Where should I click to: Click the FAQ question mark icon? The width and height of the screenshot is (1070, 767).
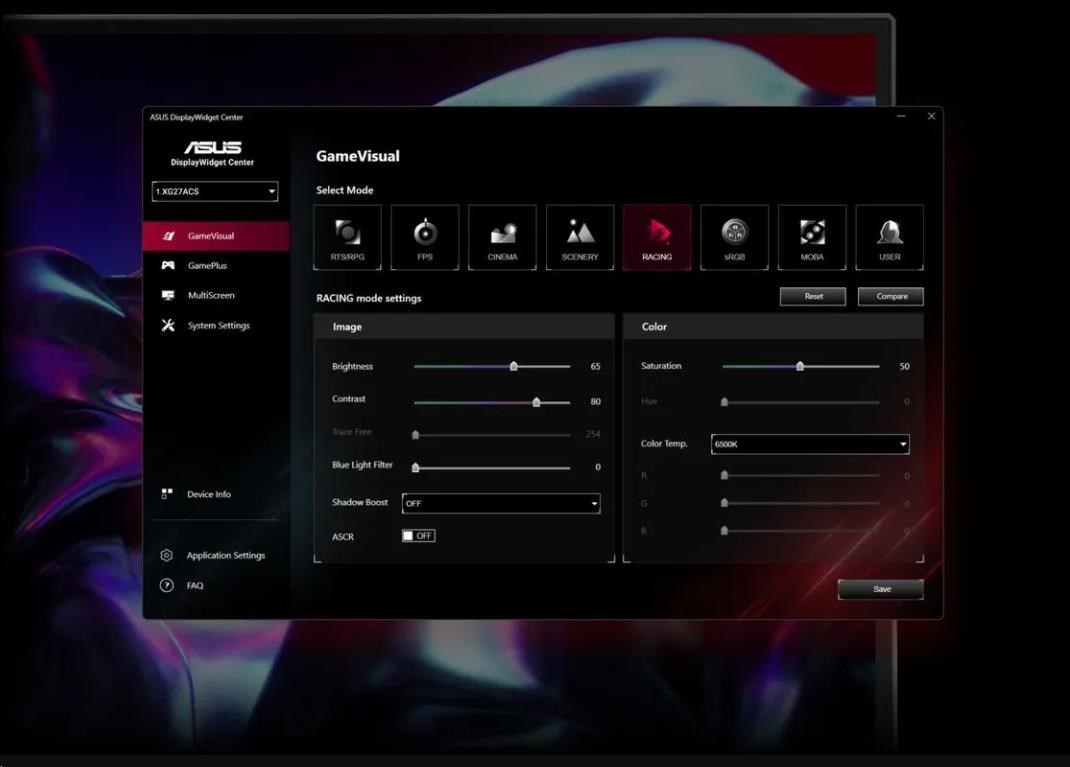point(167,585)
